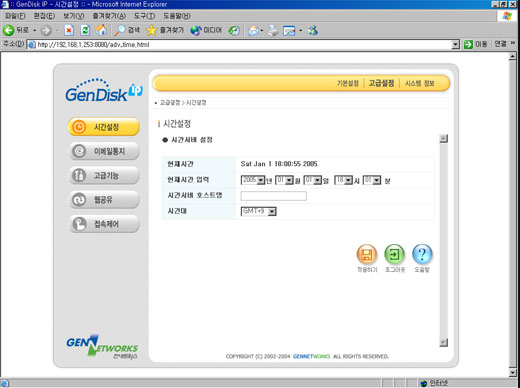Click the browser window scroll down arrow
Image resolution: width=520 pixels, height=388 pixels.
(x=513, y=373)
